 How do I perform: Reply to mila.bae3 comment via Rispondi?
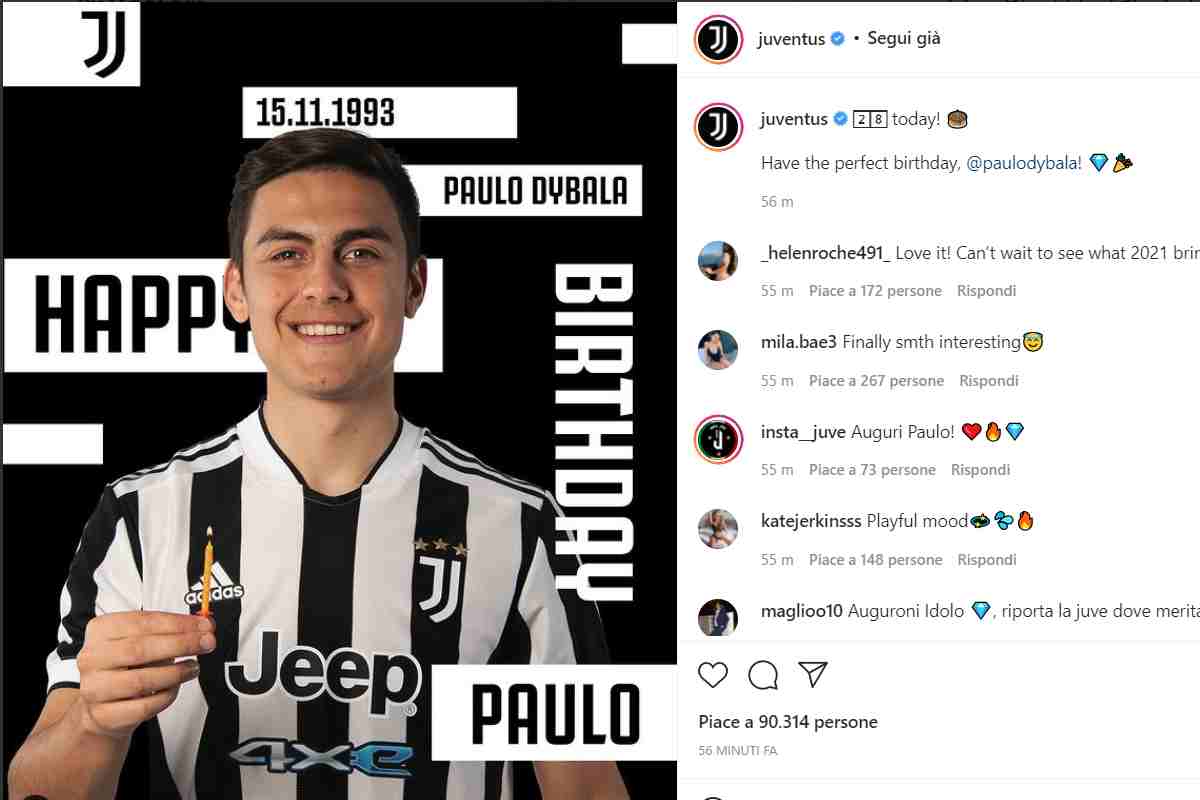(989, 381)
